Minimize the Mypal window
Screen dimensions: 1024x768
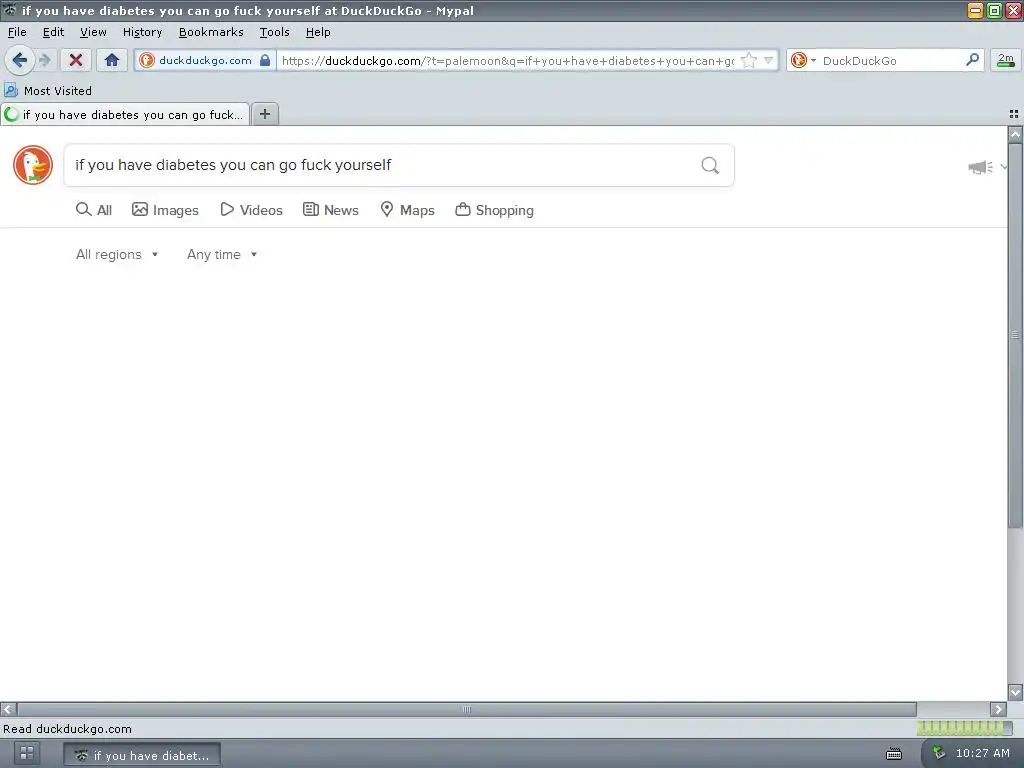[x=975, y=10]
